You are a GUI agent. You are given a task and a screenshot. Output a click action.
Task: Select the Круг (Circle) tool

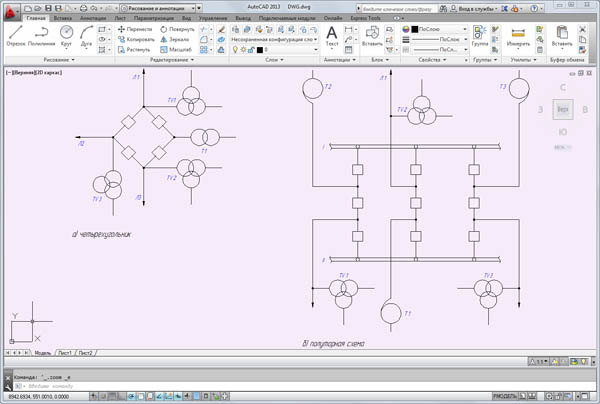[x=67, y=36]
